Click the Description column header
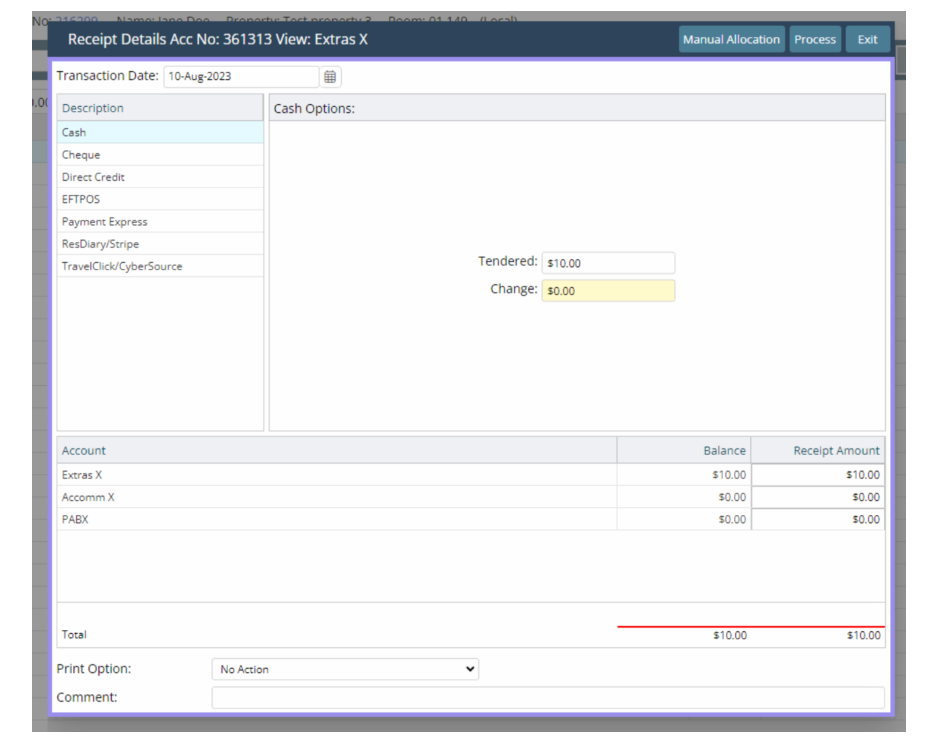This screenshot has height=741, width=934. pos(160,108)
